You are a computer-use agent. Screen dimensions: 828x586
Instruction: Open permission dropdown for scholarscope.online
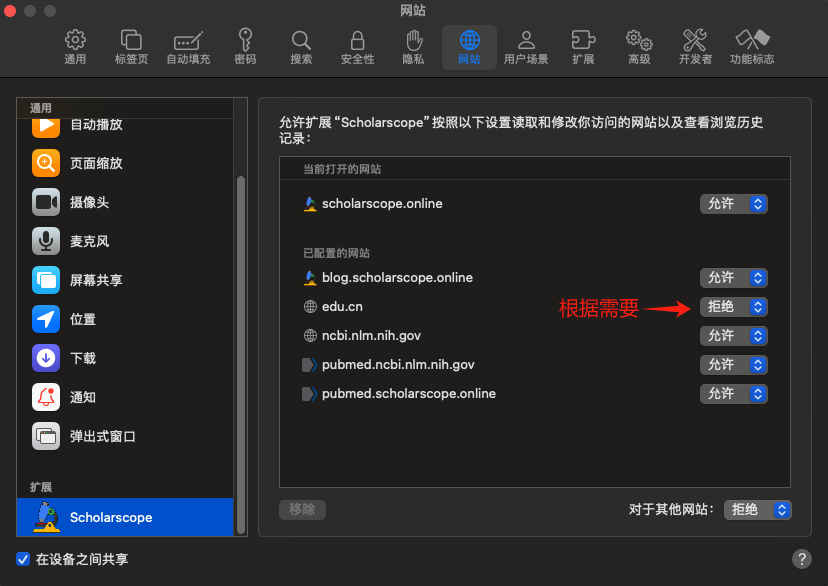pyautogui.click(x=733, y=204)
